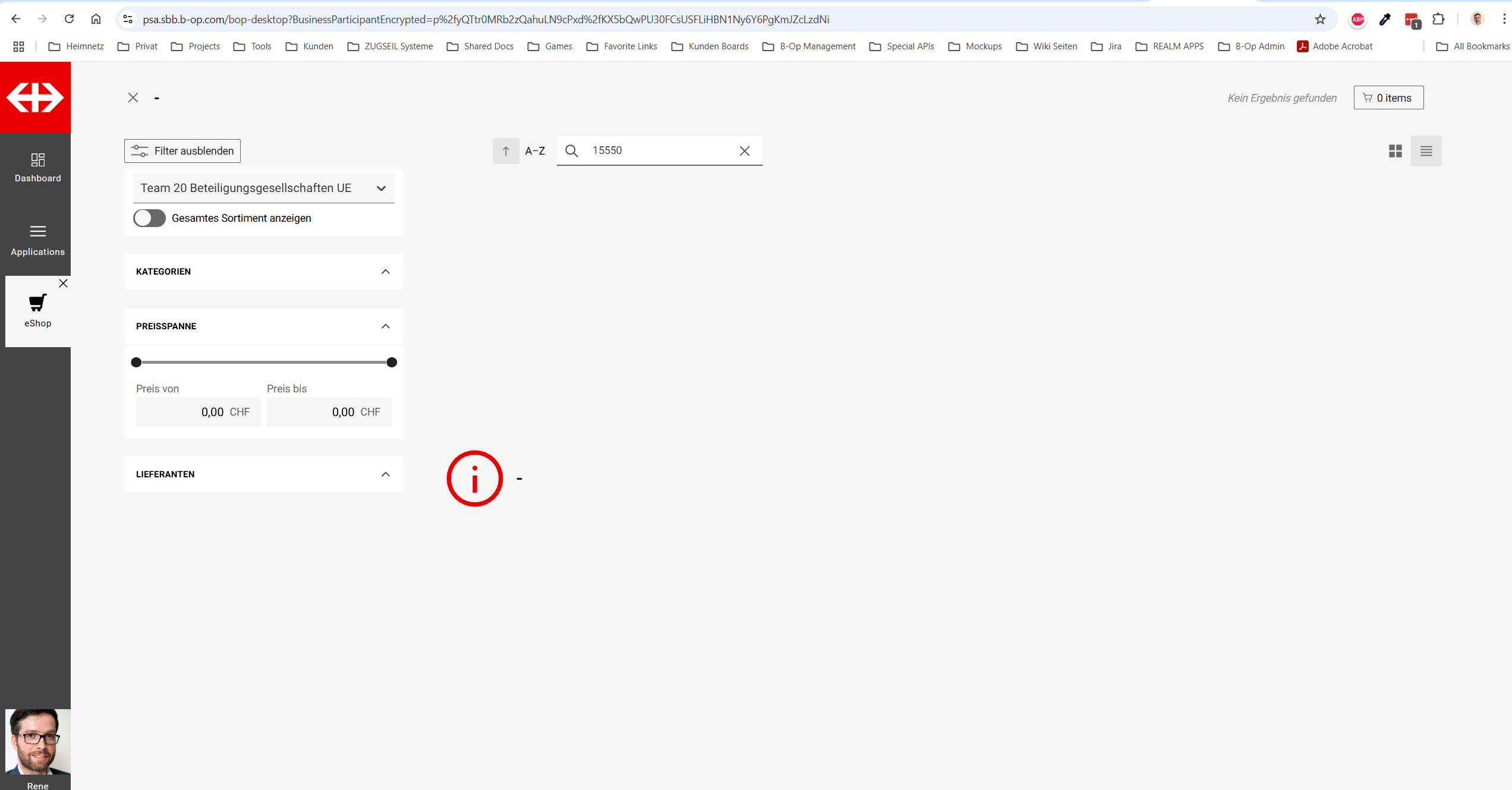Click the SBB logo in the sidebar
Viewport: 1512px width, 790px height.
tap(35, 97)
